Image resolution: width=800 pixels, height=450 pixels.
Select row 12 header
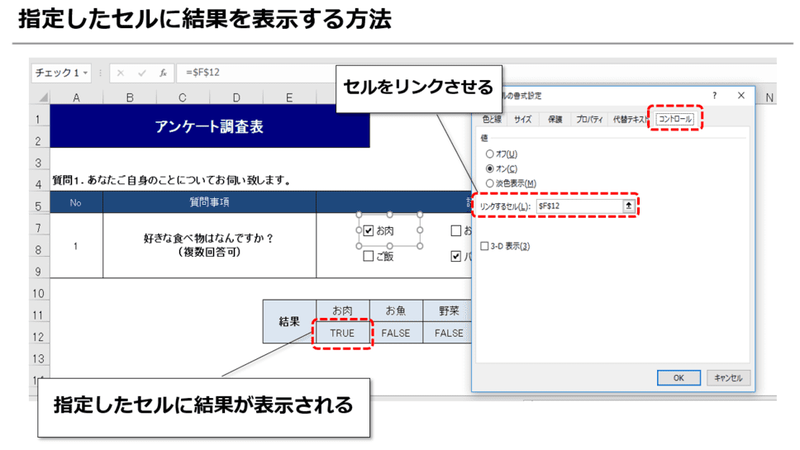39,337
